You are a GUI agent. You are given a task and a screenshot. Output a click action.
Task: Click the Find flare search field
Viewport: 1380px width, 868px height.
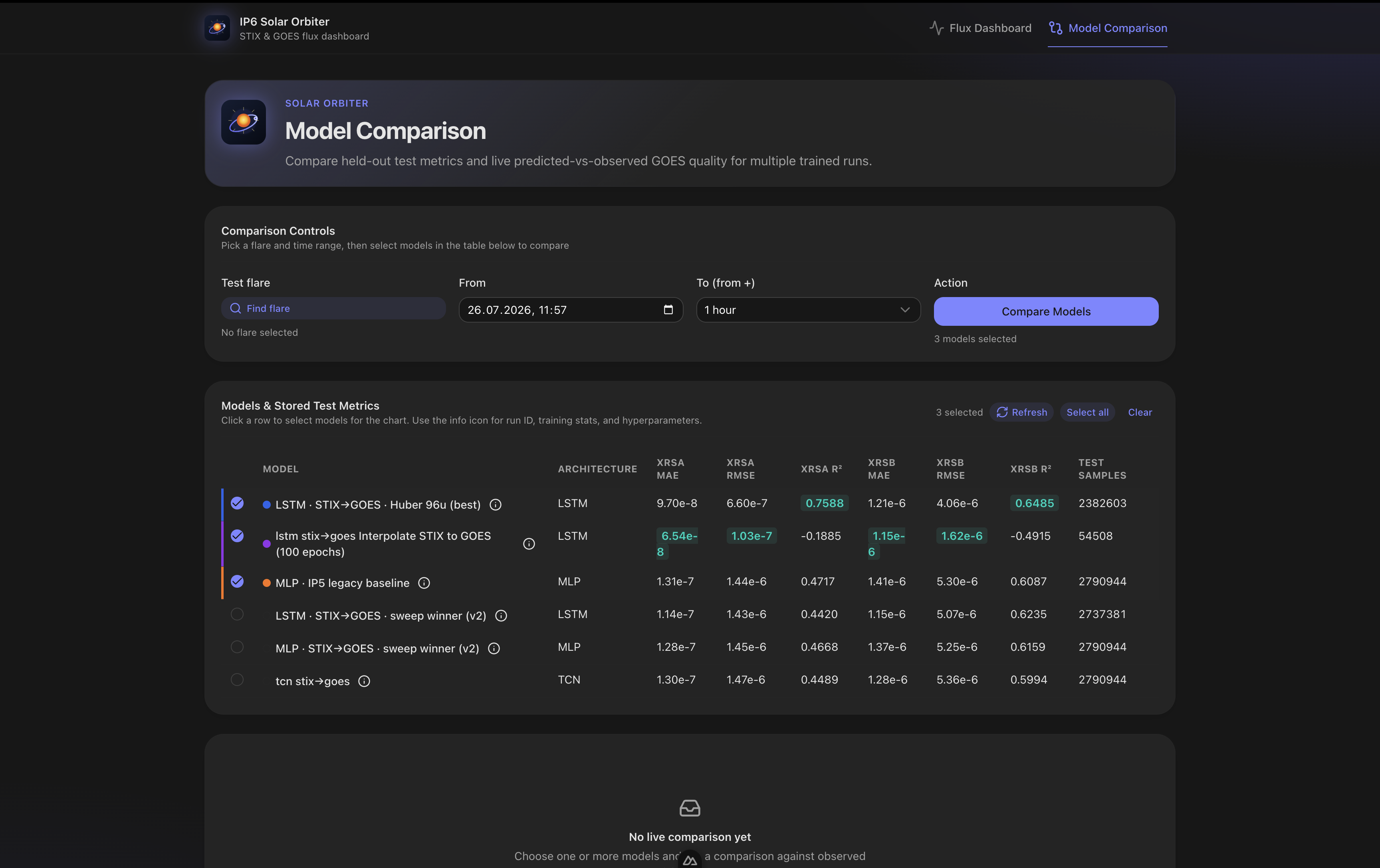pos(333,308)
